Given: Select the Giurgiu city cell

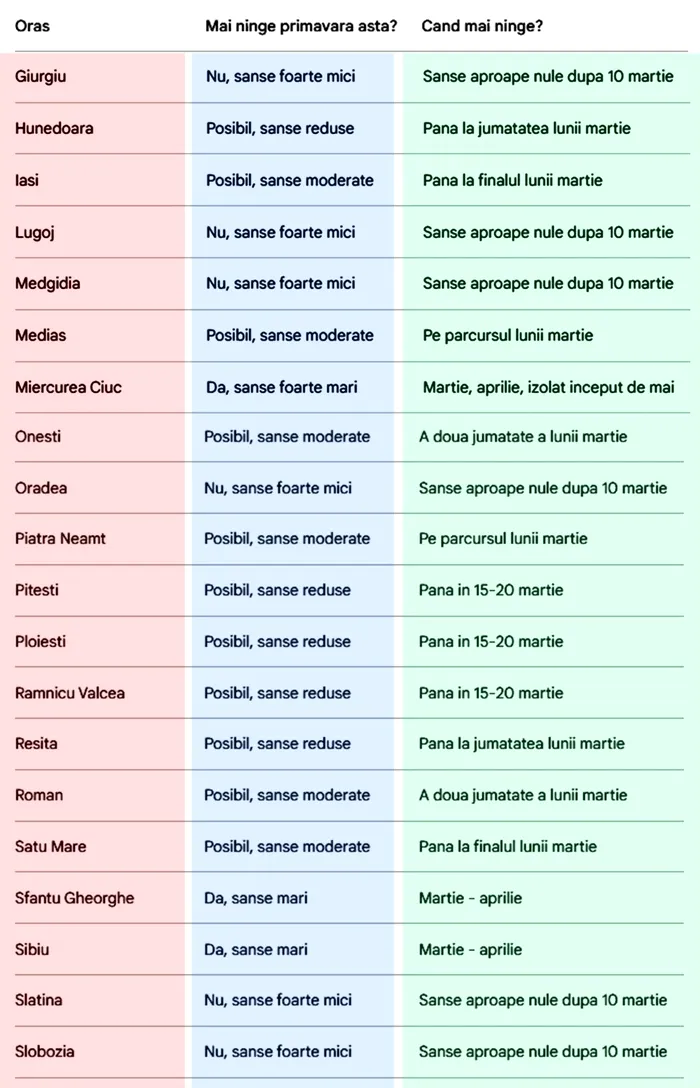Looking at the screenshot, I should [41, 76].
